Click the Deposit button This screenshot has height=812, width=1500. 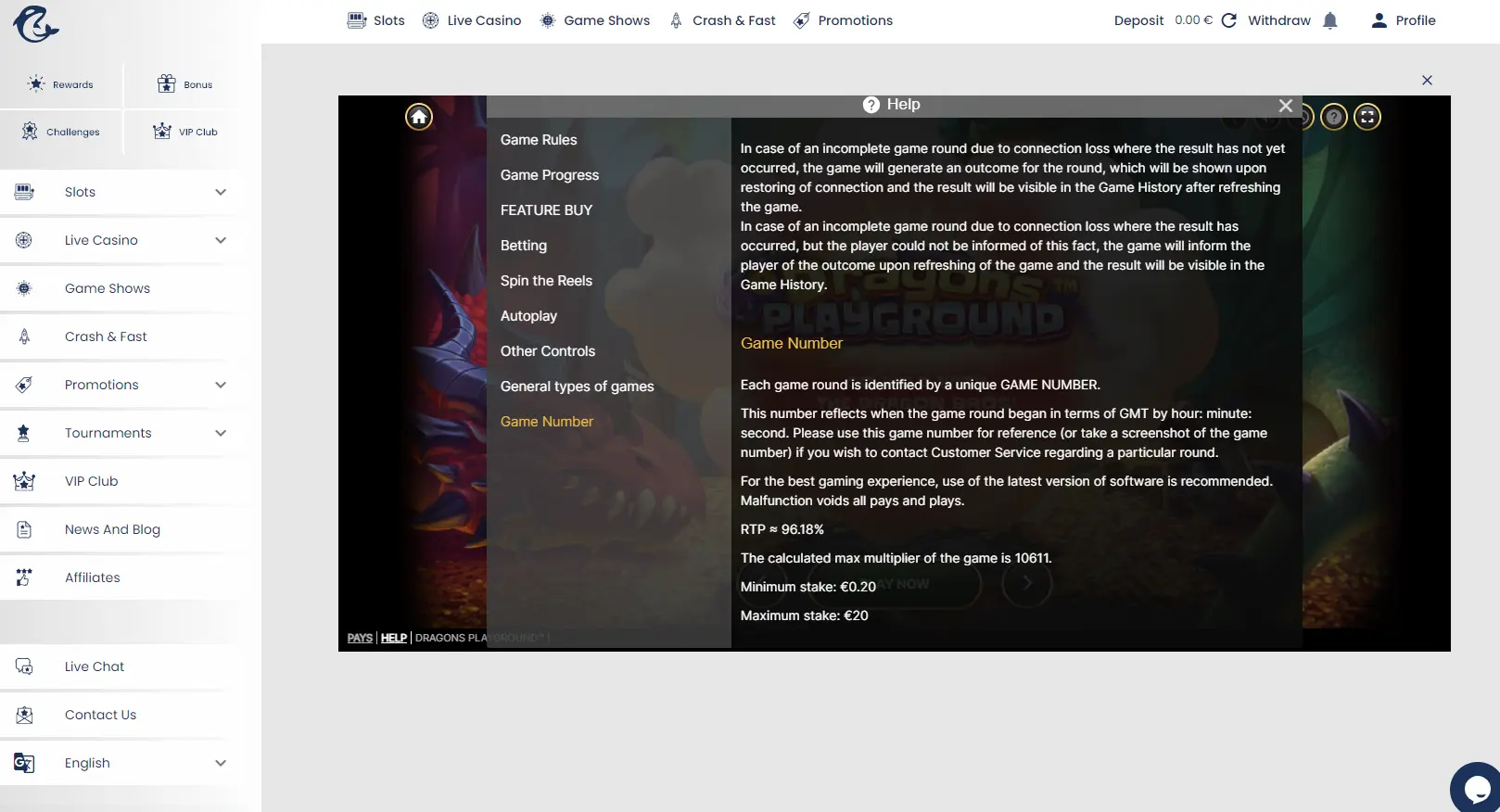coord(1138,20)
